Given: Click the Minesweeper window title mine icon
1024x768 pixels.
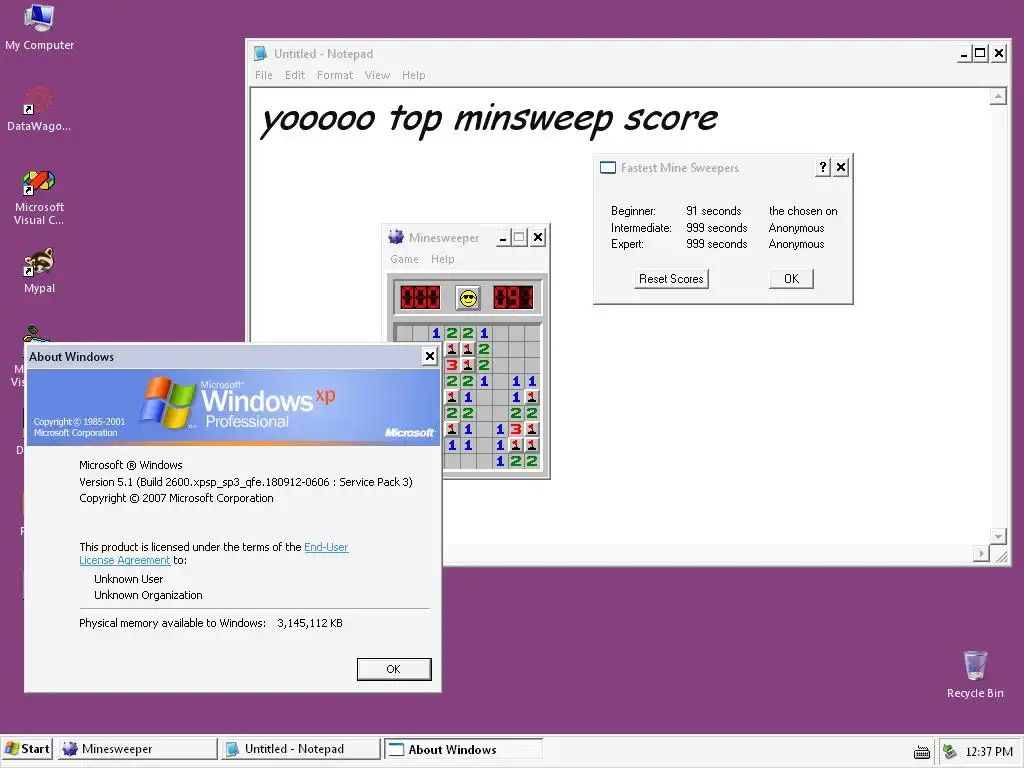Looking at the screenshot, I should coord(396,237).
